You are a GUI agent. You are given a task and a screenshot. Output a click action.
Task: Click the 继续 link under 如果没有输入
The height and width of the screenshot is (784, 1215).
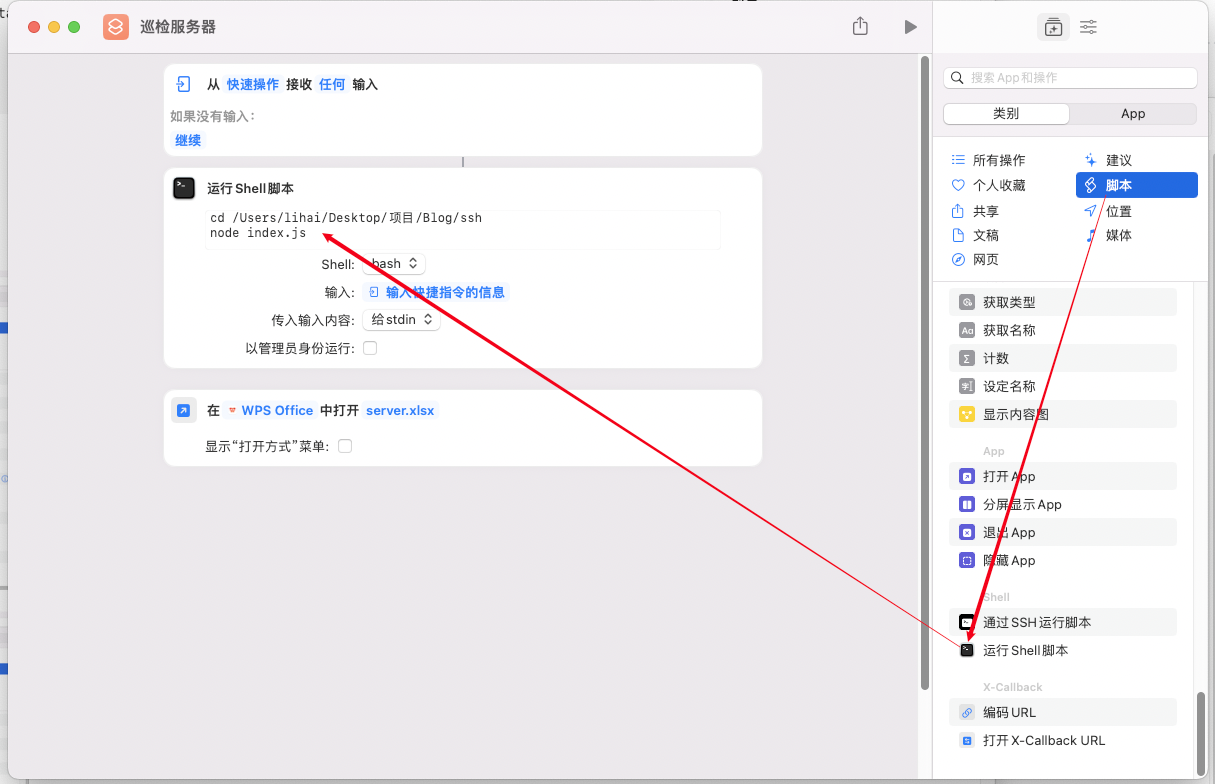188,140
